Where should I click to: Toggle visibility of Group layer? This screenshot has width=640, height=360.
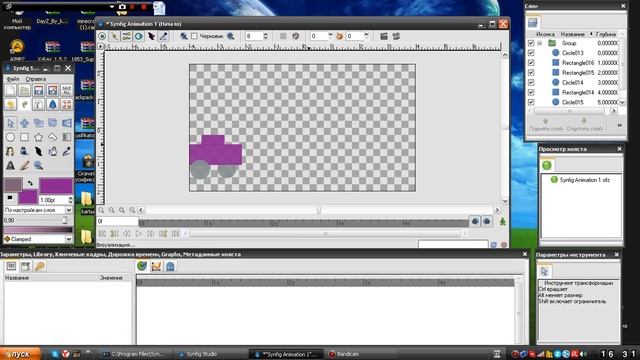tap(531, 43)
